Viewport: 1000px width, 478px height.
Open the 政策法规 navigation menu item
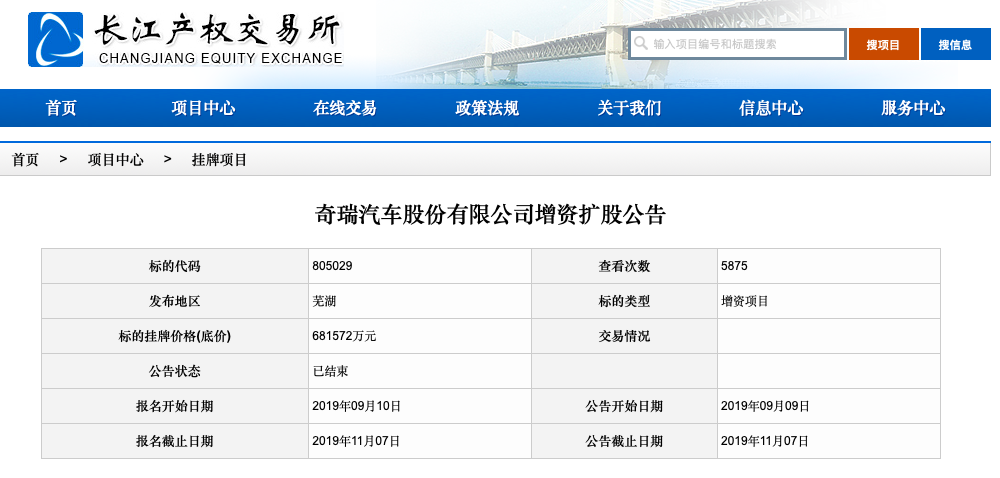[487, 108]
